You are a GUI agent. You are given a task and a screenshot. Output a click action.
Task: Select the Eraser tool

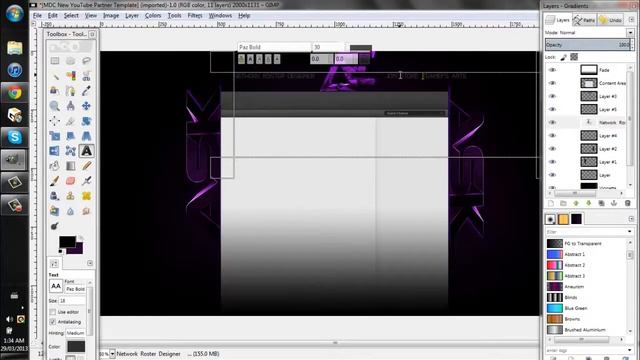(x=71, y=181)
